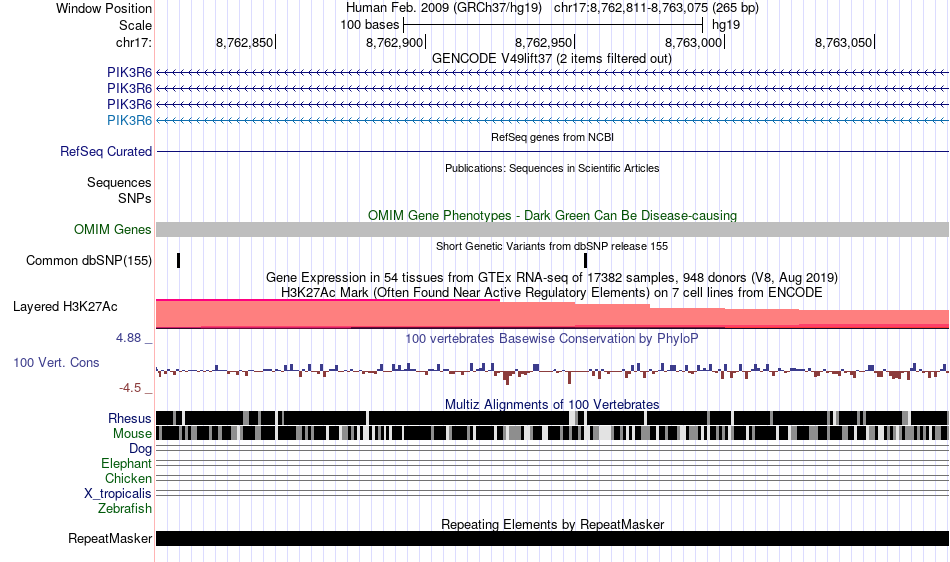Open Repeating Elements by RepeatMasker title

point(552,524)
